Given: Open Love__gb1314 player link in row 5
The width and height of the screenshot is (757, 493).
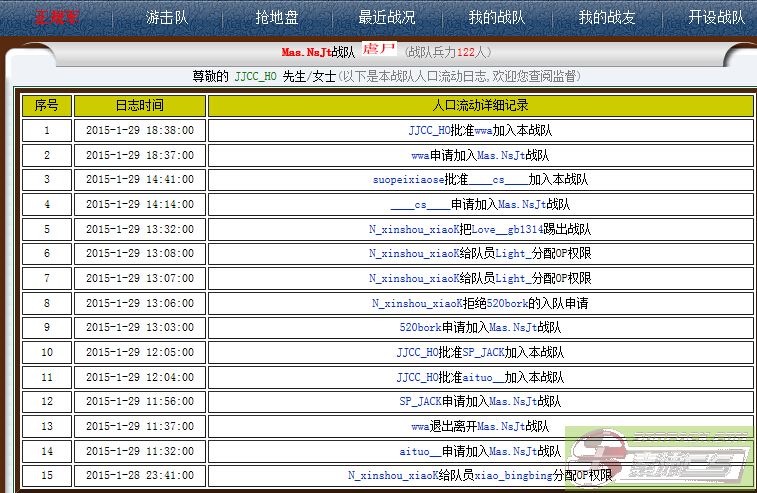Looking at the screenshot, I should pos(510,229).
